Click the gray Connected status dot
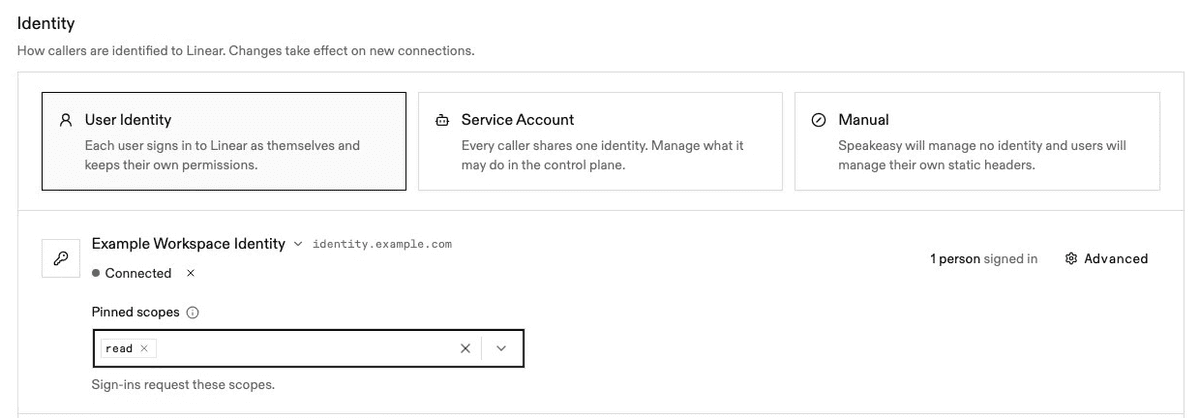1200x418 pixels. click(x=95, y=273)
